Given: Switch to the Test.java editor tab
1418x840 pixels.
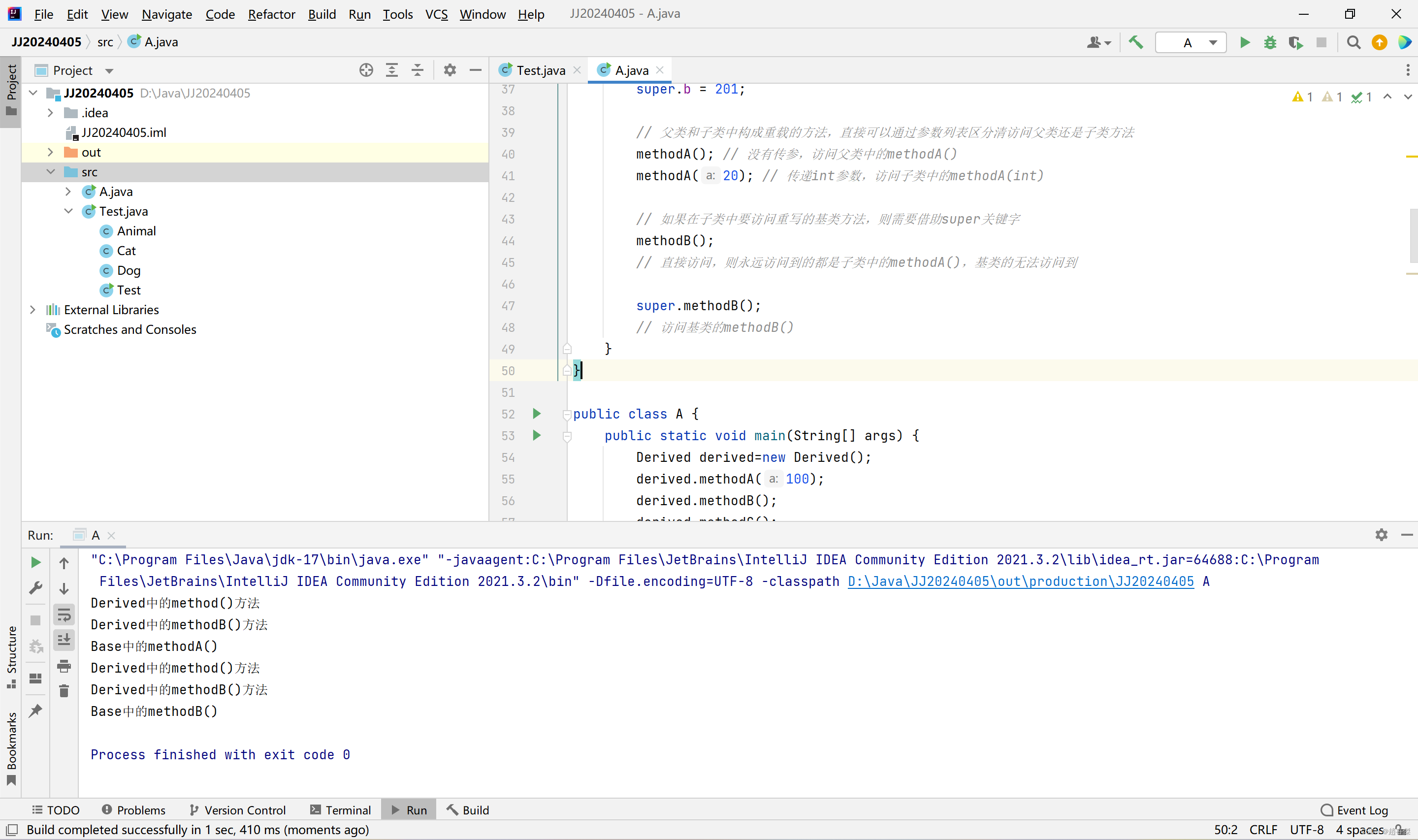Looking at the screenshot, I should click(540, 70).
